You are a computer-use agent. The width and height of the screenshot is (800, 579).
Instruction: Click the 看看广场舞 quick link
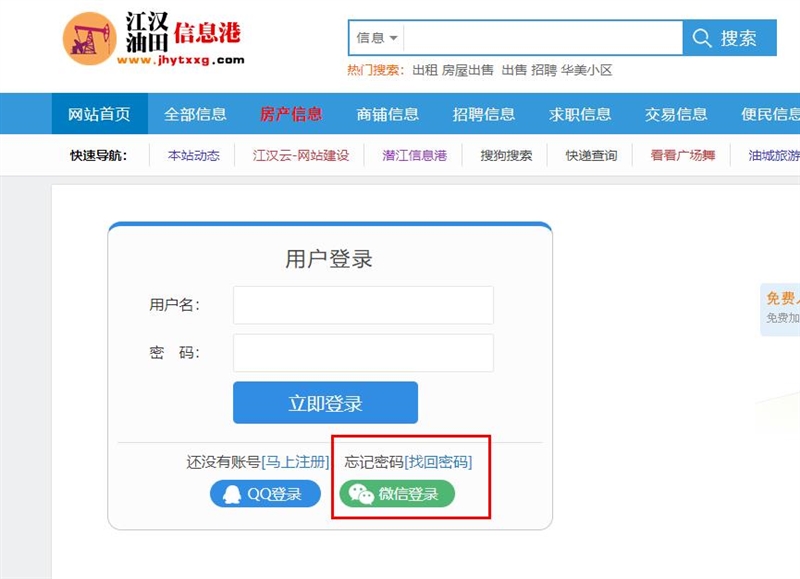coord(683,155)
